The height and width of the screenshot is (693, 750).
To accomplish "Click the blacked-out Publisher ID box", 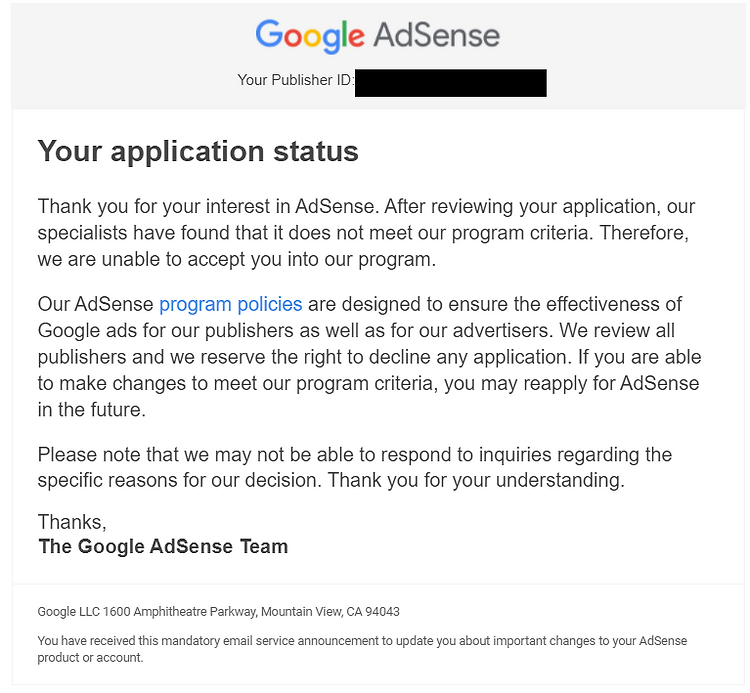I will [451, 83].
